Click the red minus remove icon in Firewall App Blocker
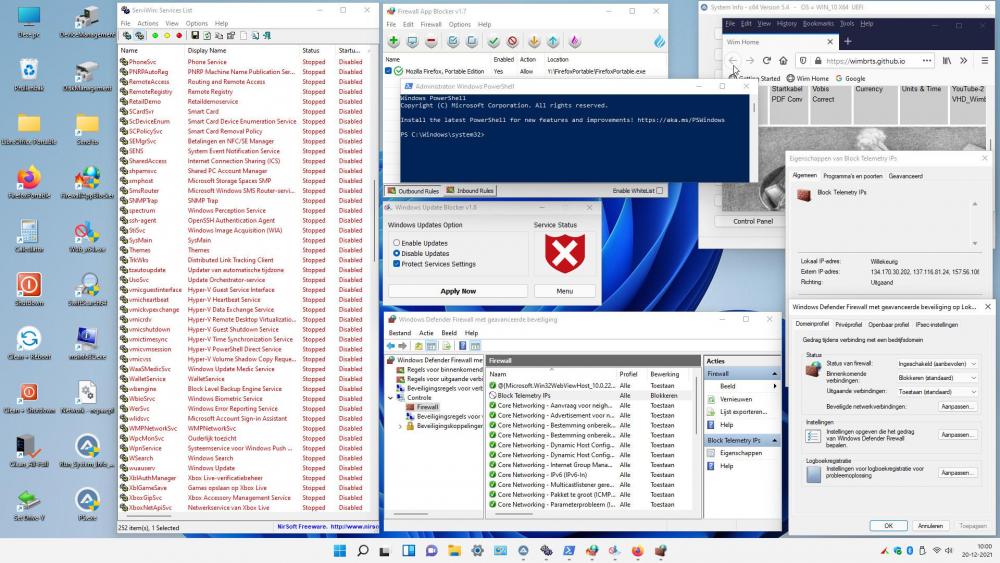Image resolution: width=1000 pixels, height=563 pixels. pos(431,42)
